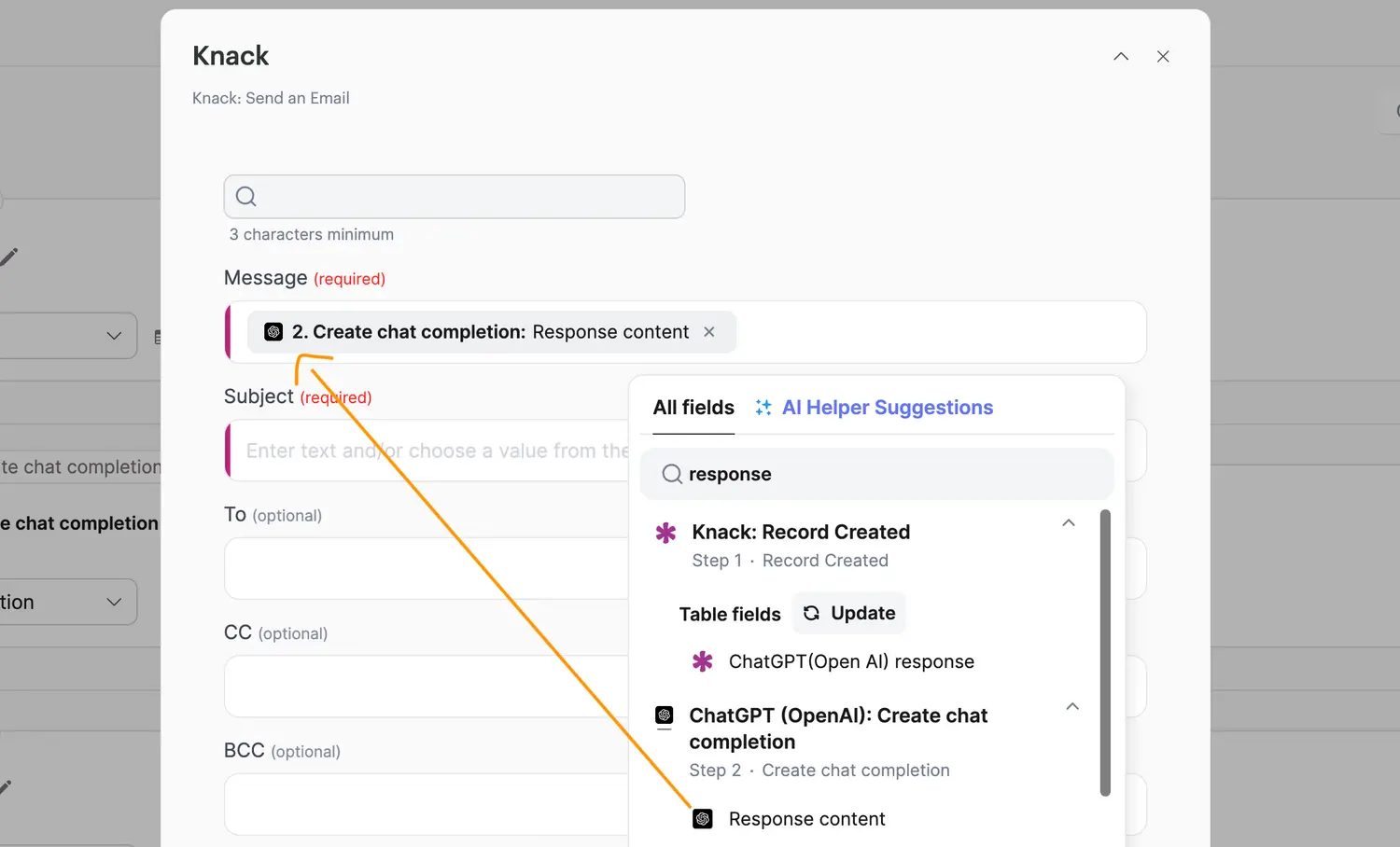The width and height of the screenshot is (1400, 847).
Task: Click the magnifier icon in top search box
Action: point(246,197)
